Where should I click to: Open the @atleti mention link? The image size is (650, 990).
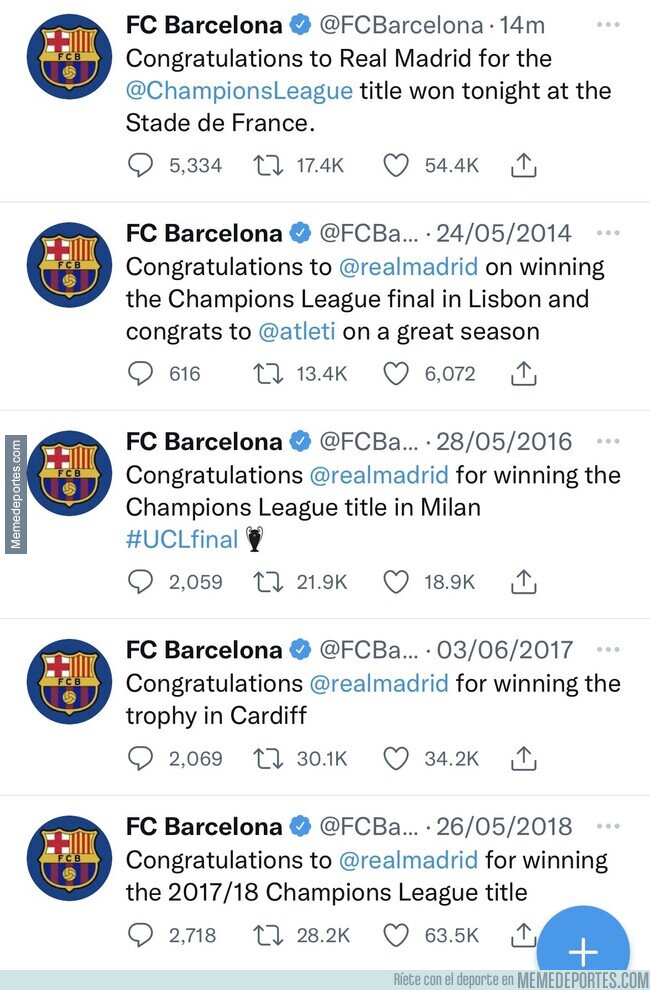(x=297, y=331)
